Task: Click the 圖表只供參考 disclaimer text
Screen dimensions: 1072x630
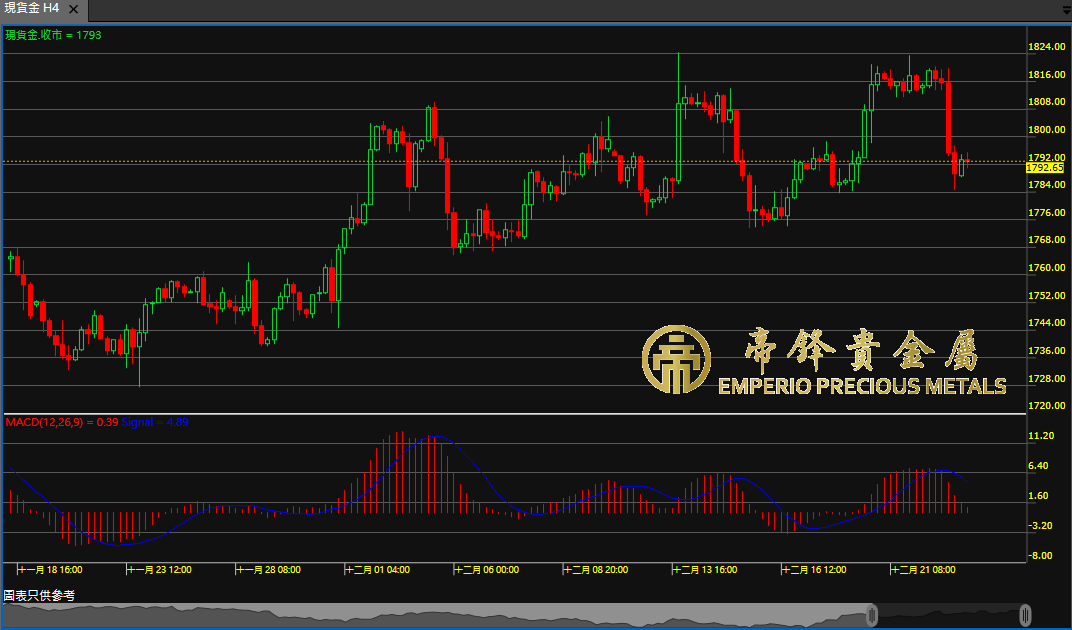Action: point(40,596)
